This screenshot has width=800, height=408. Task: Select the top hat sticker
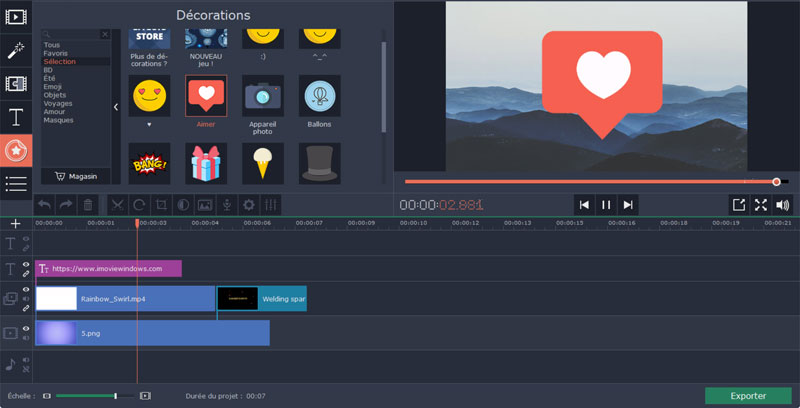point(319,163)
